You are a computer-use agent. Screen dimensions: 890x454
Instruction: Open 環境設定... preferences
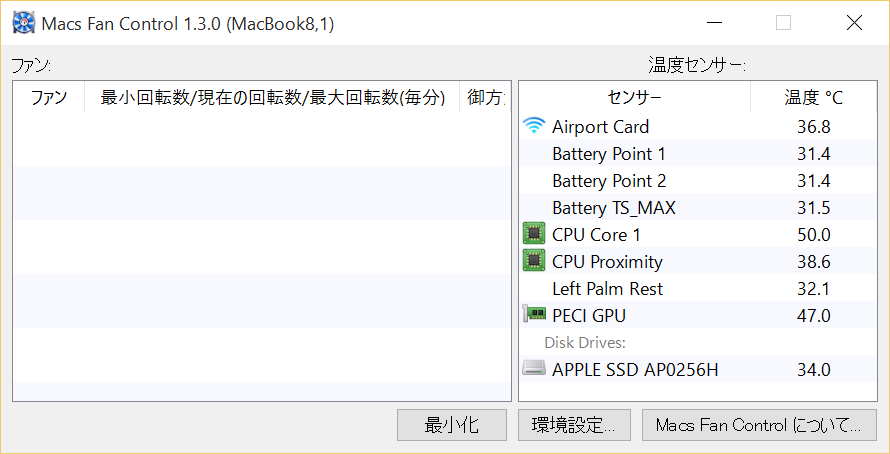574,424
